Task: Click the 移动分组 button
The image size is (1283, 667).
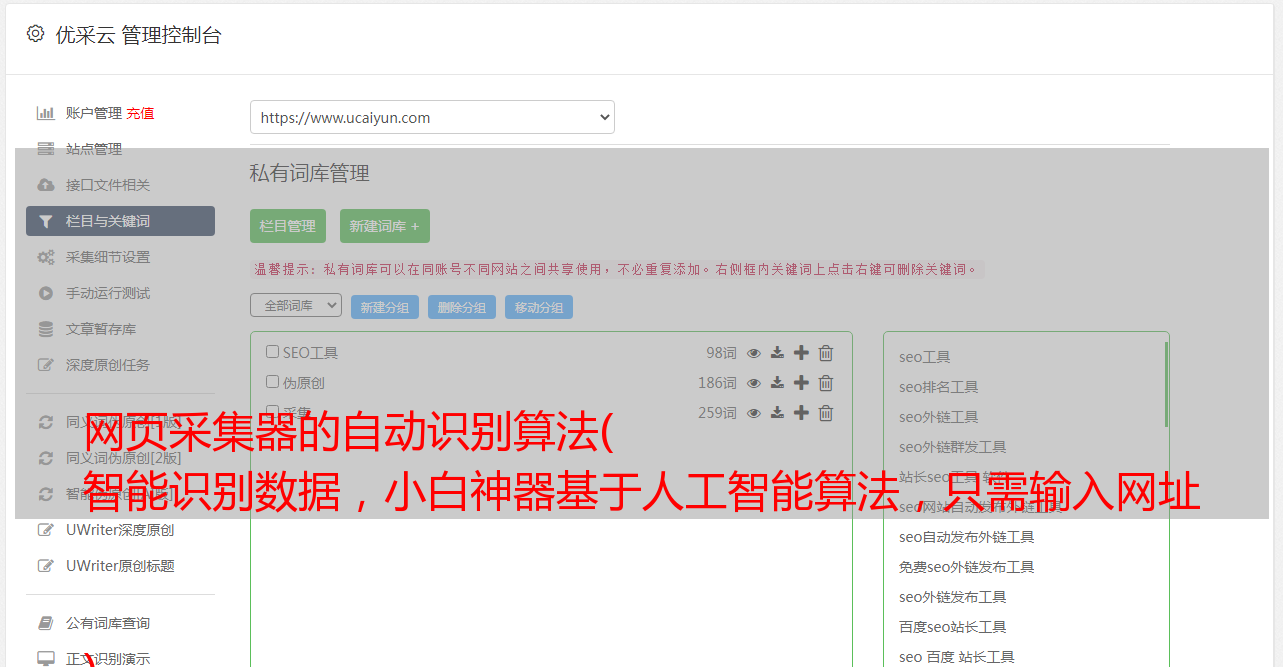Action: tap(539, 307)
